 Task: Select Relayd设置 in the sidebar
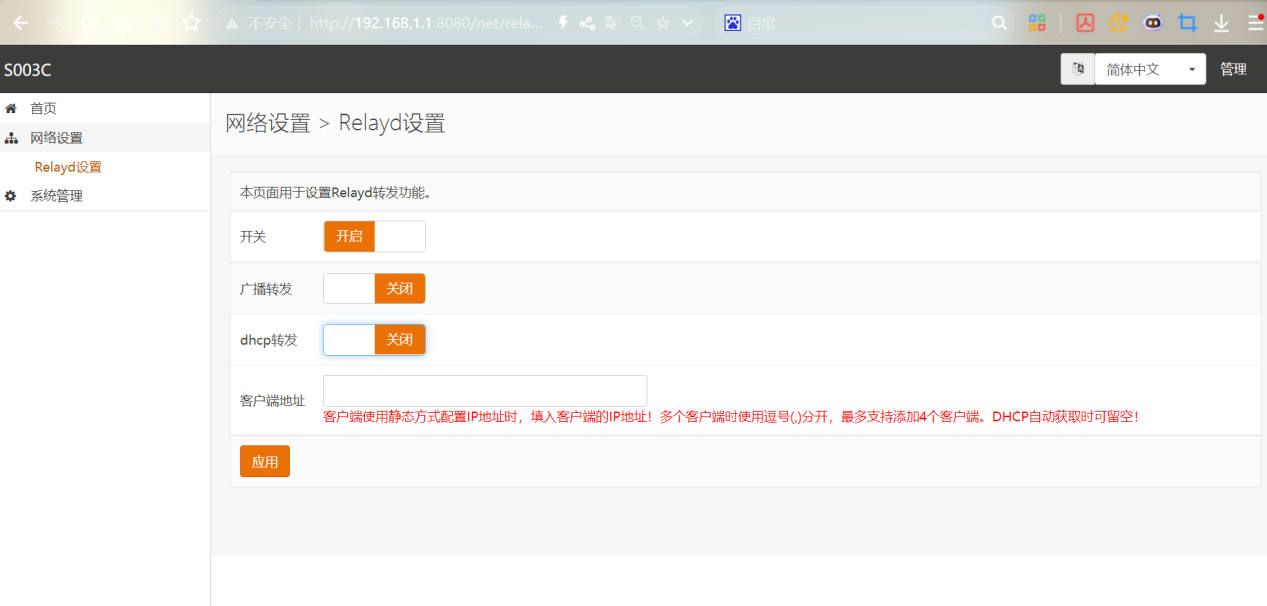(x=68, y=167)
